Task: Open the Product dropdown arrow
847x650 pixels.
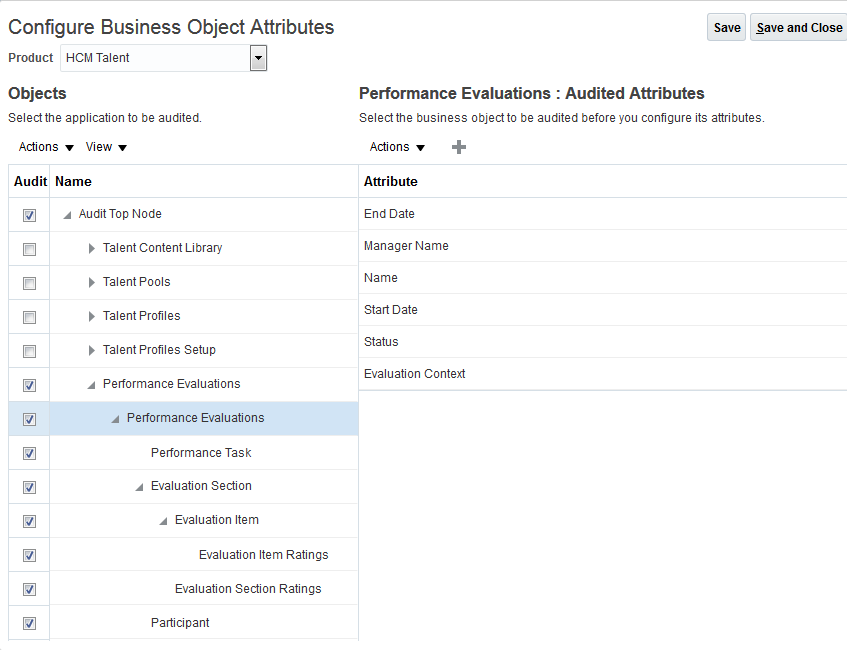Action: coord(258,58)
